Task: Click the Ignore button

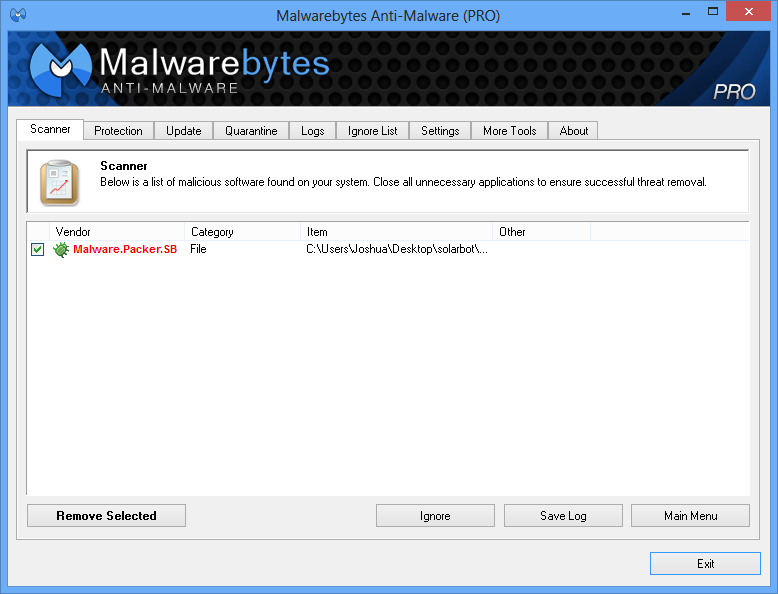Action: coord(435,516)
